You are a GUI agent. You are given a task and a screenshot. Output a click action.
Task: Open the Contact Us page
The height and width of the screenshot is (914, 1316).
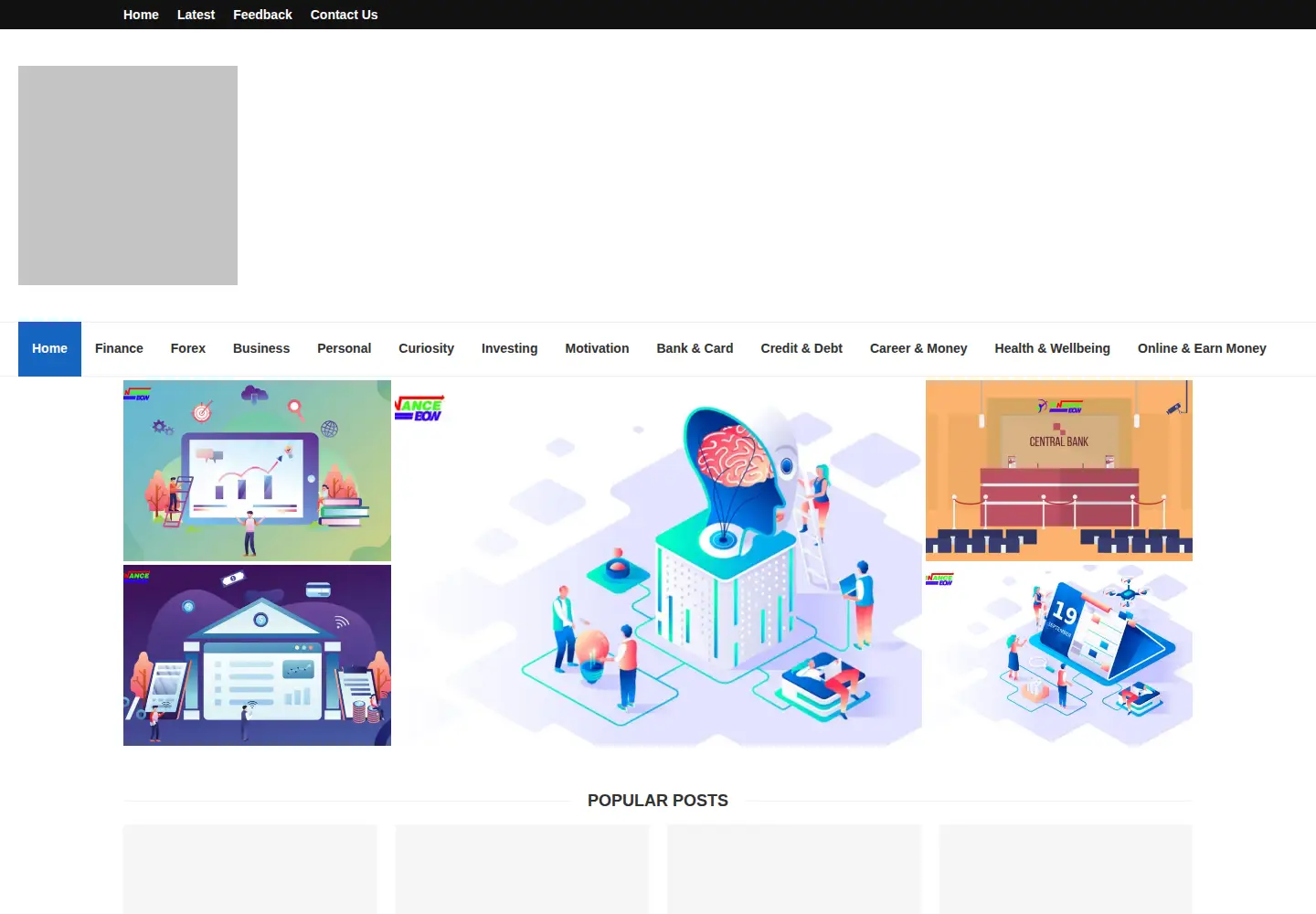pos(344,15)
